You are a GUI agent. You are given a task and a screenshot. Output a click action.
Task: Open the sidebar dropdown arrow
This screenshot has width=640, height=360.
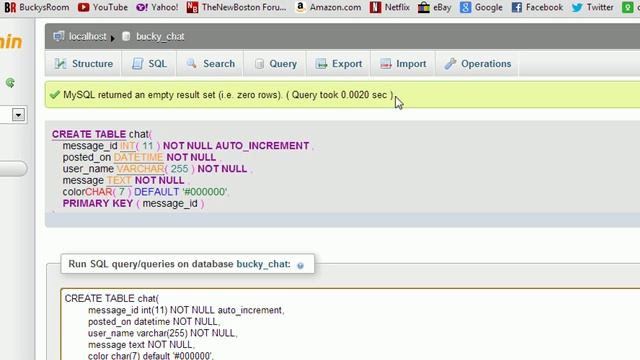tap(18, 115)
